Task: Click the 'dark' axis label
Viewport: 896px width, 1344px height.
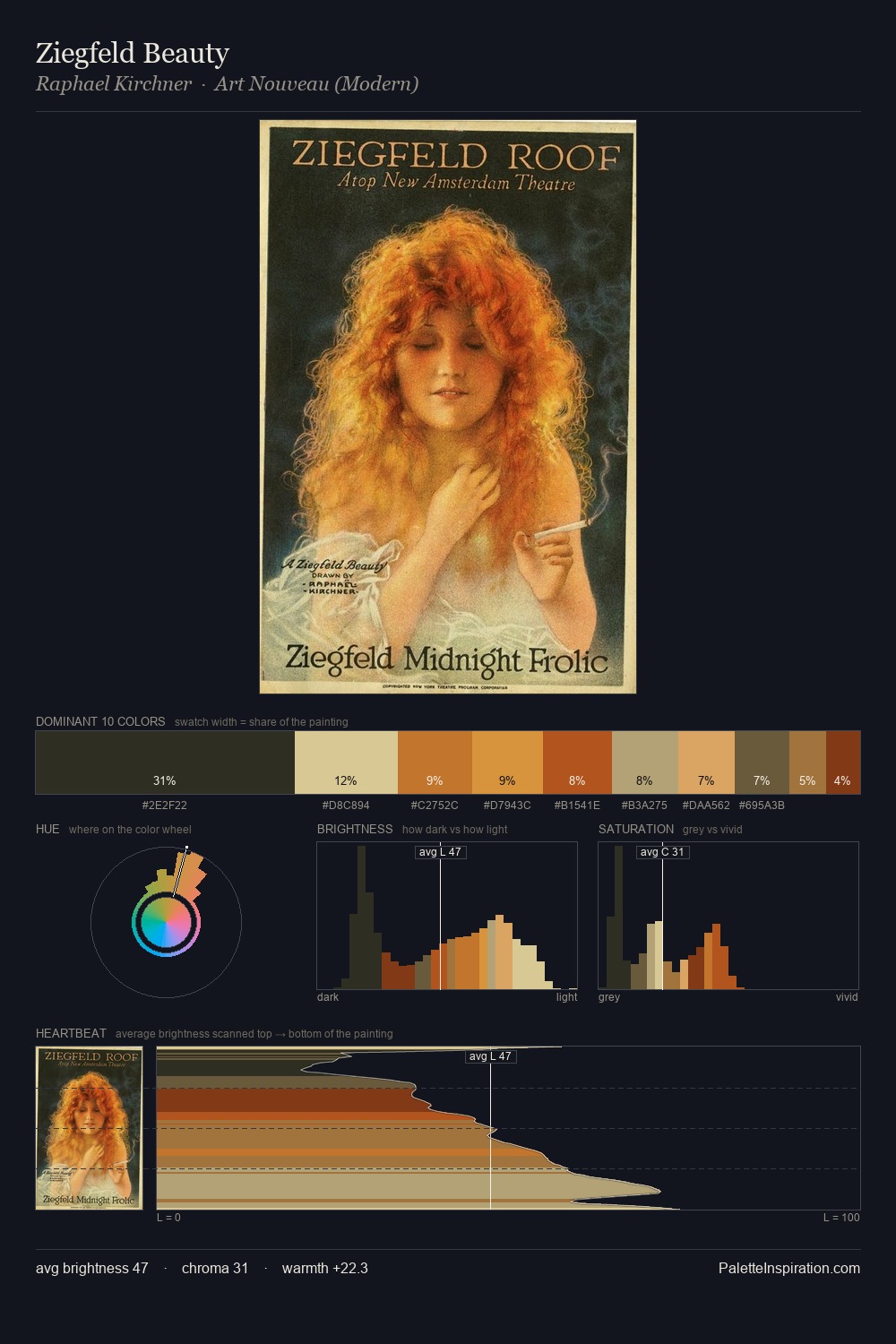Action: point(328,997)
